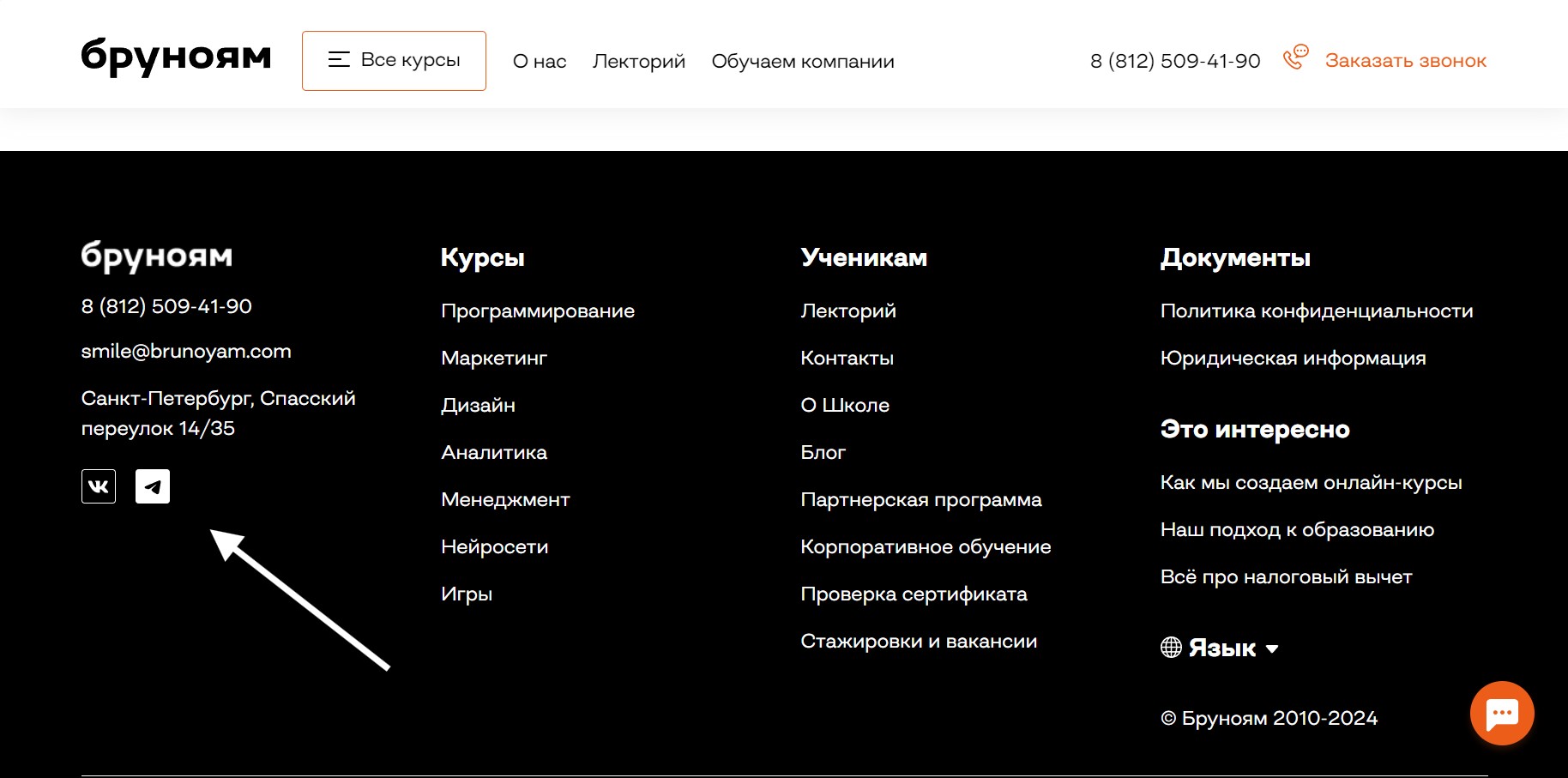Image resolution: width=1568 pixels, height=778 pixels.
Task: Click the бруноям logo in the footer
Action: pyautogui.click(x=157, y=256)
